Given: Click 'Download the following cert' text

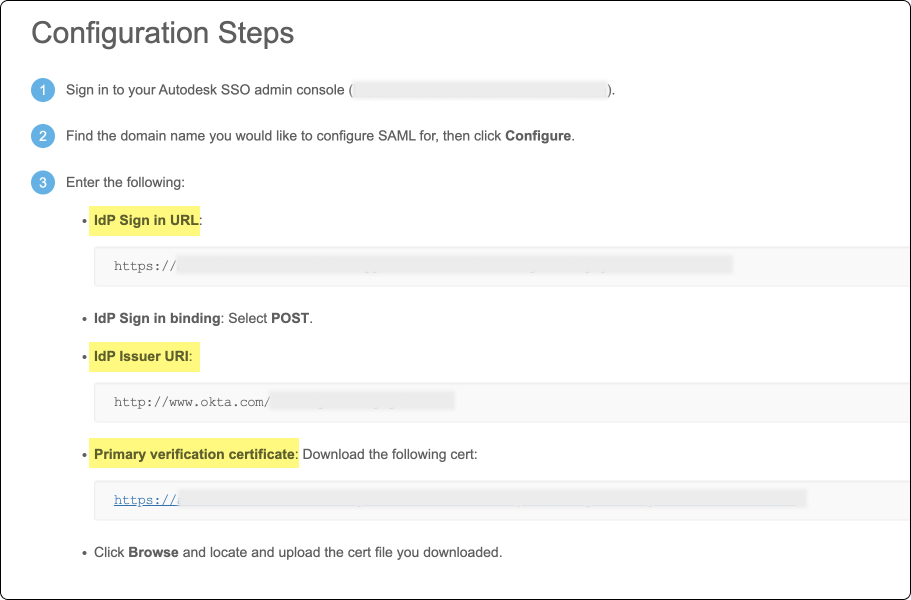Looking at the screenshot, I should [x=390, y=454].
